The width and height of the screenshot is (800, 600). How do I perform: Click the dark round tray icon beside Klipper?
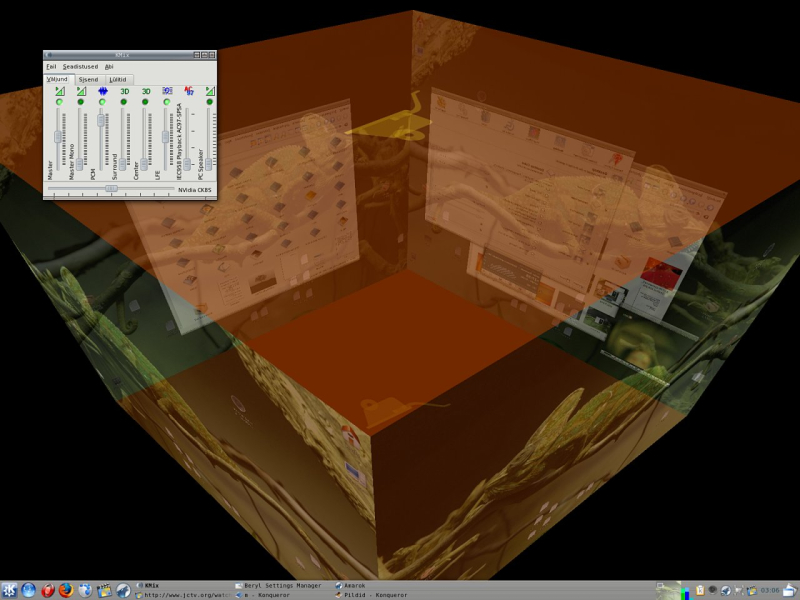point(713,589)
